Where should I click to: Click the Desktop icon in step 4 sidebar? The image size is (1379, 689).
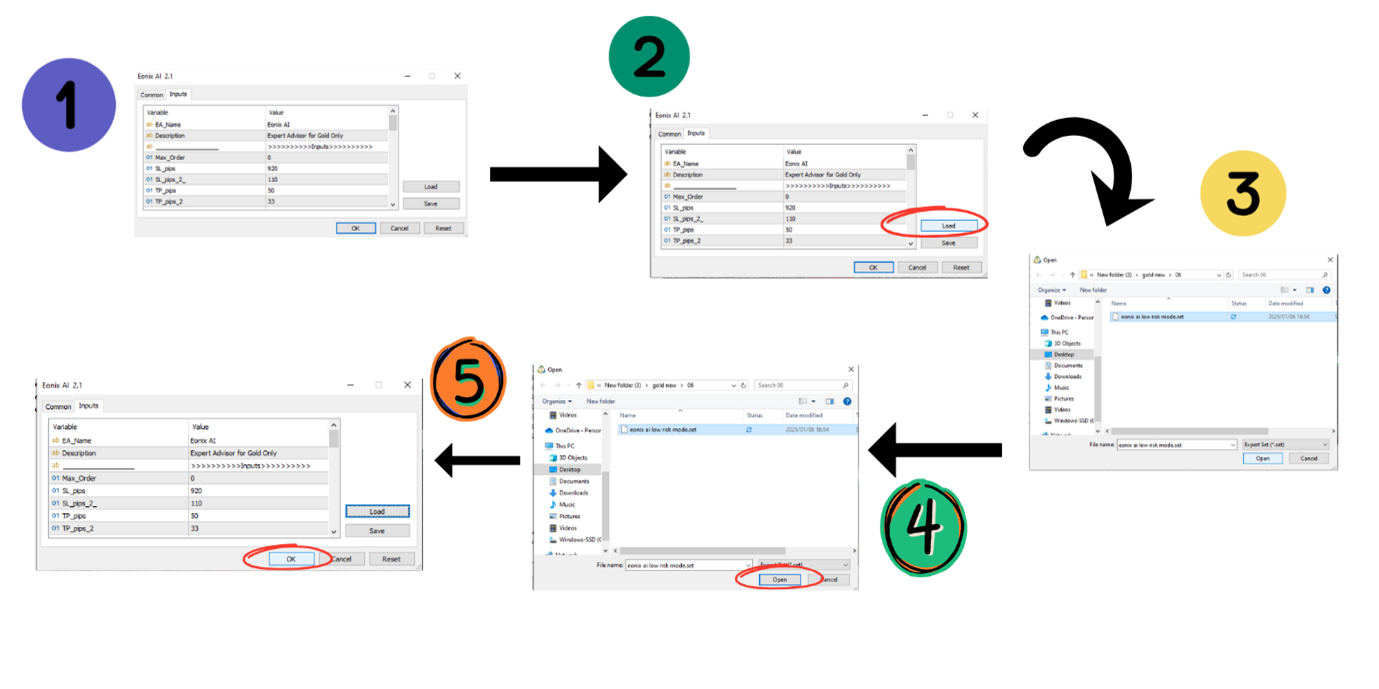click(x=553, y=470)
